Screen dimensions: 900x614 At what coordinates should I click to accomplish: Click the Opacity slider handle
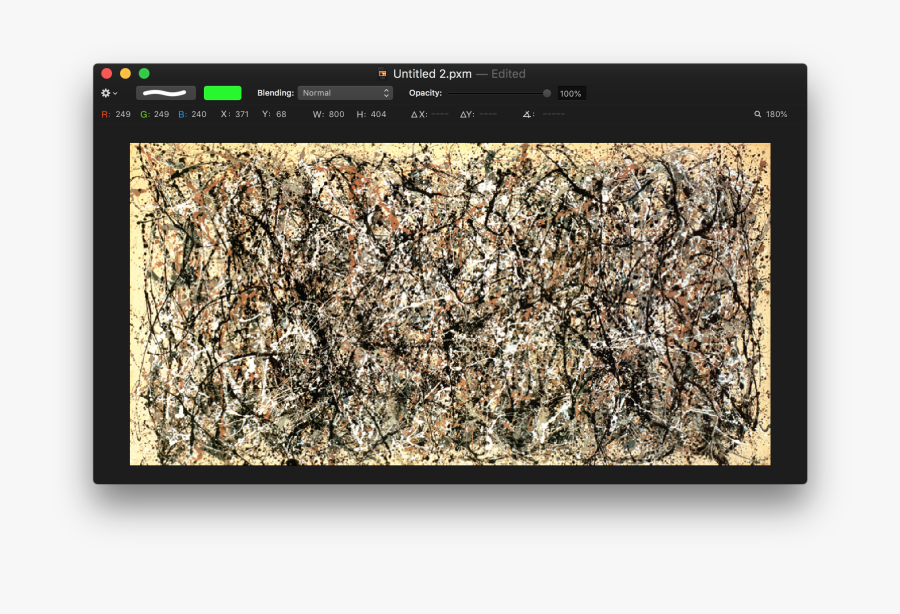547,93
